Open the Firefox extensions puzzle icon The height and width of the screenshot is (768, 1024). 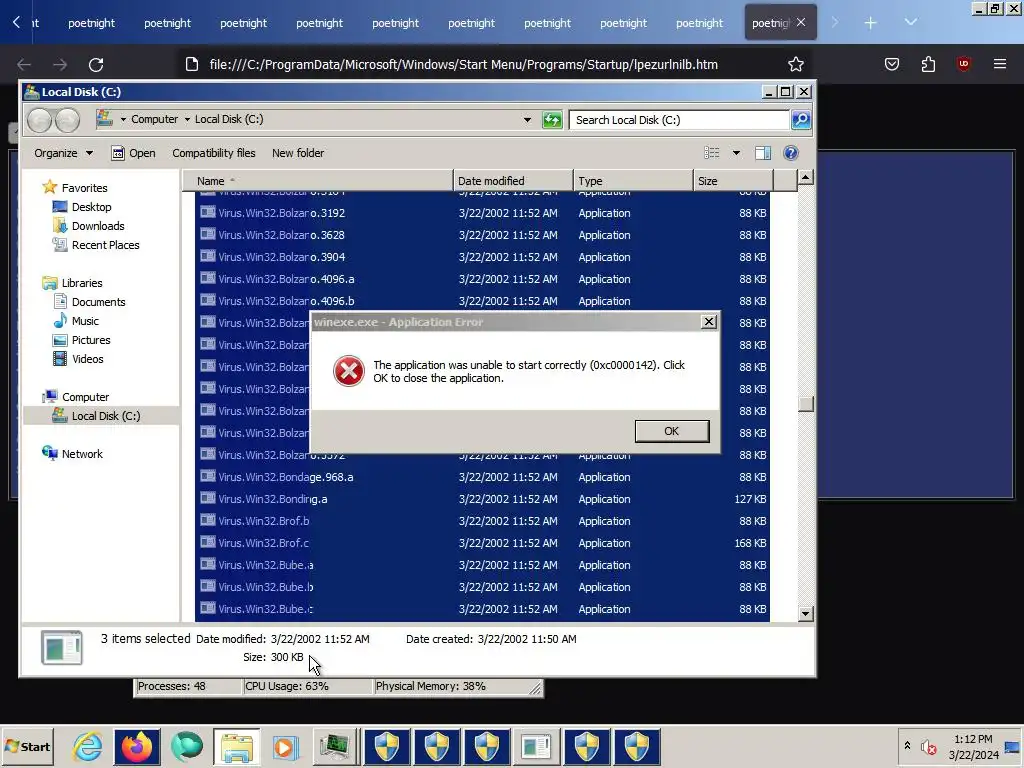coord(928,64)
